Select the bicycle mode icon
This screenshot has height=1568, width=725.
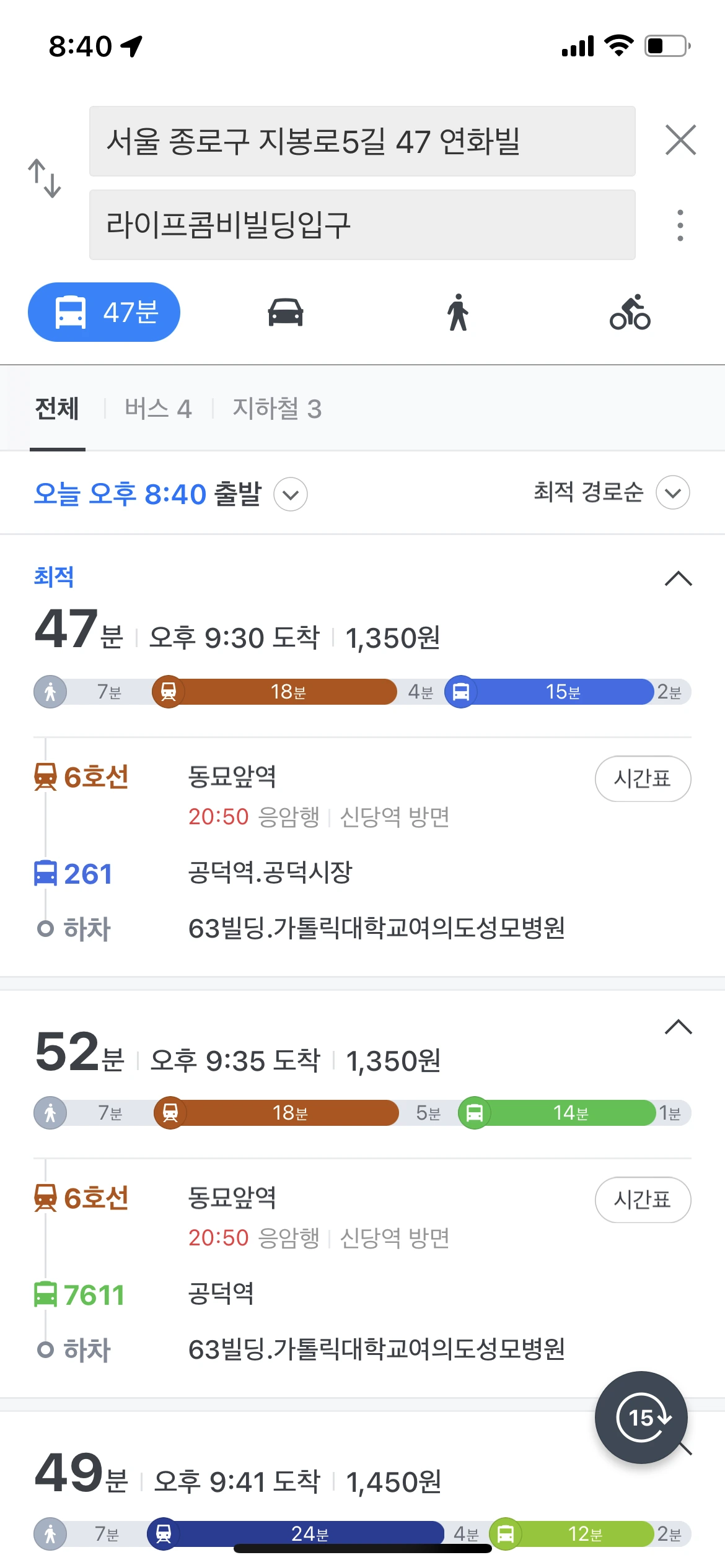tap(630, 312)
